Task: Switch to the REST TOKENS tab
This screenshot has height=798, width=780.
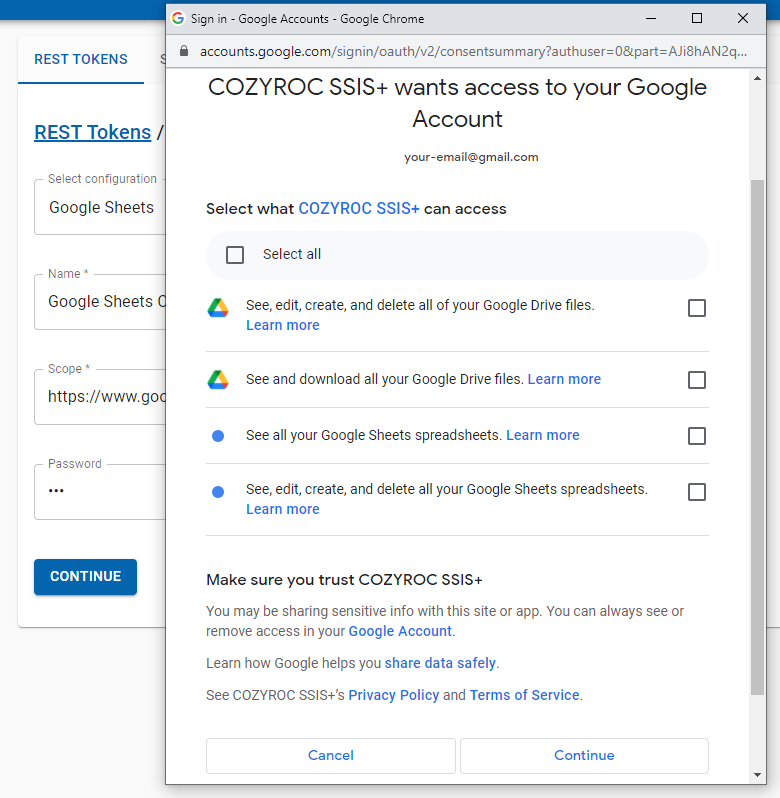Action: point(81,59)
